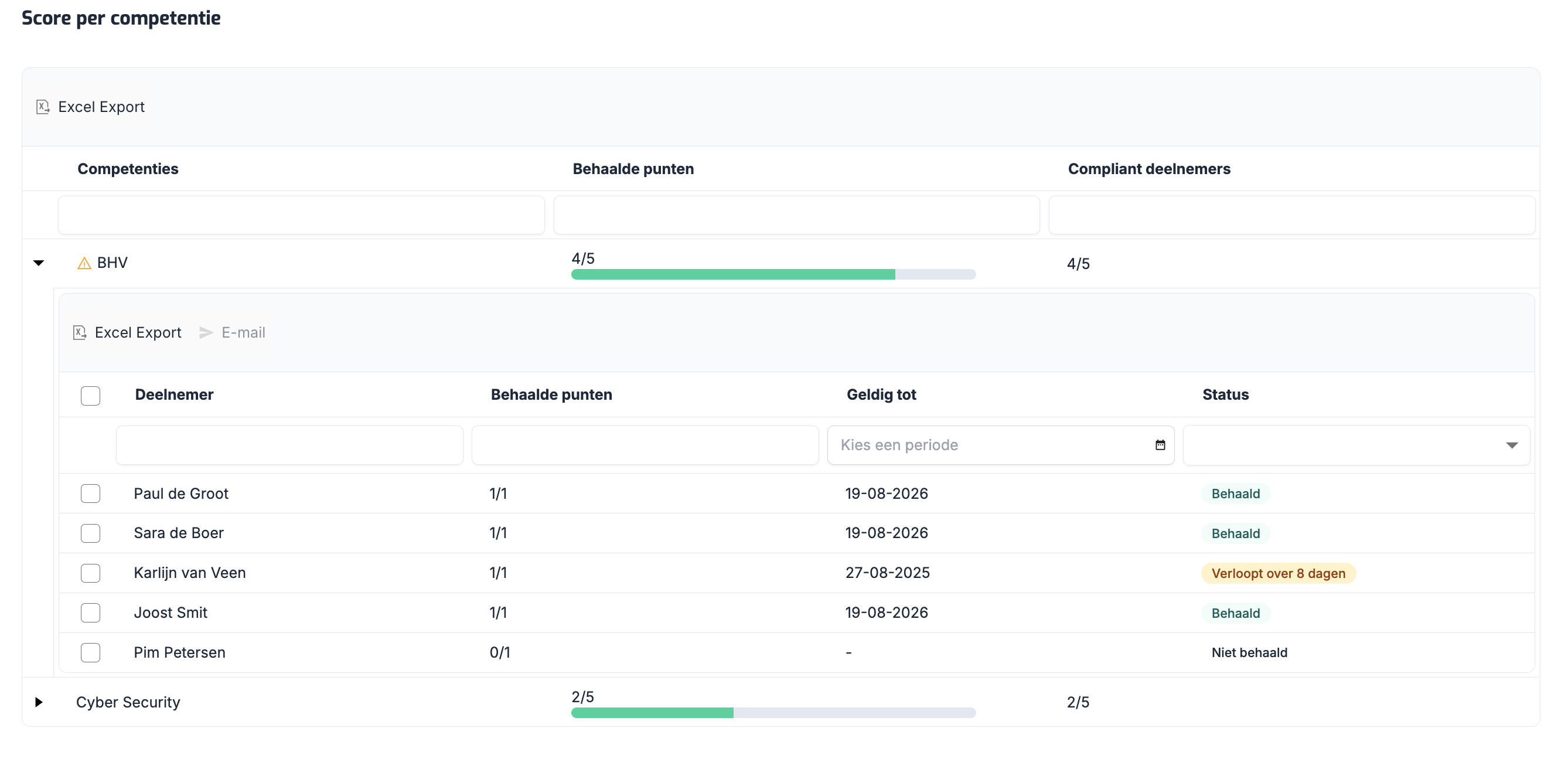Click the top Excel Export icon

(43, 107)
